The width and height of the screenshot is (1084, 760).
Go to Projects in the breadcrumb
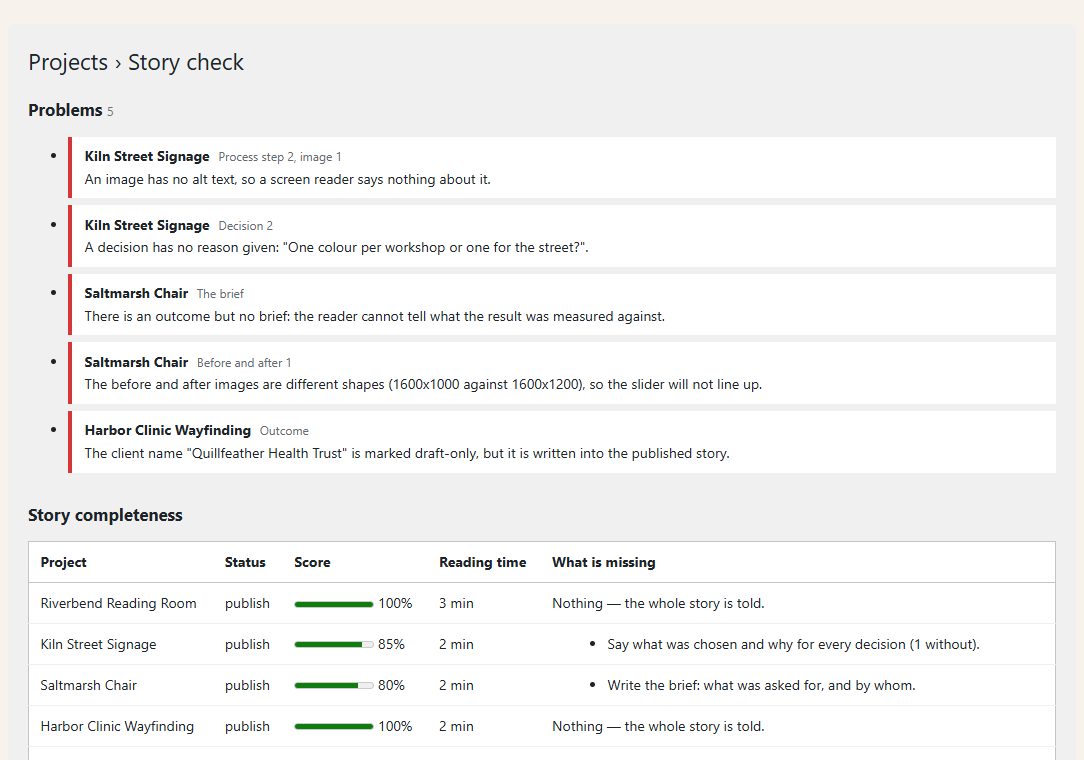[x=68, y=62]
